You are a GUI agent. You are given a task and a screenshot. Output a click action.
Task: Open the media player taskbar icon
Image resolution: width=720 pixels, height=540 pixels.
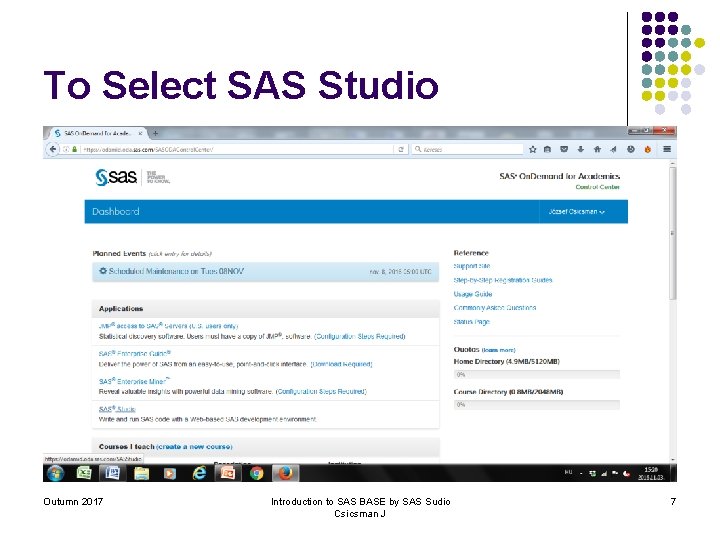[170, 473]
